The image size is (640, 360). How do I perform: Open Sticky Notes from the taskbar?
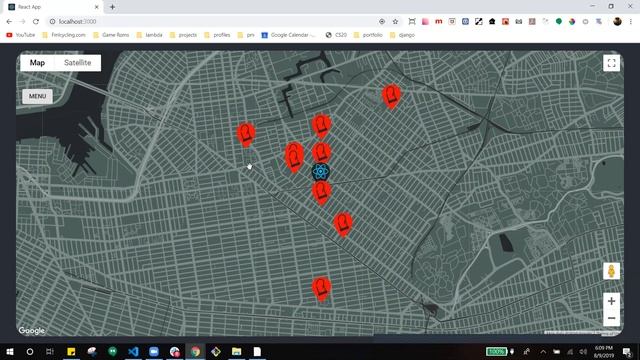coord(71,351)
